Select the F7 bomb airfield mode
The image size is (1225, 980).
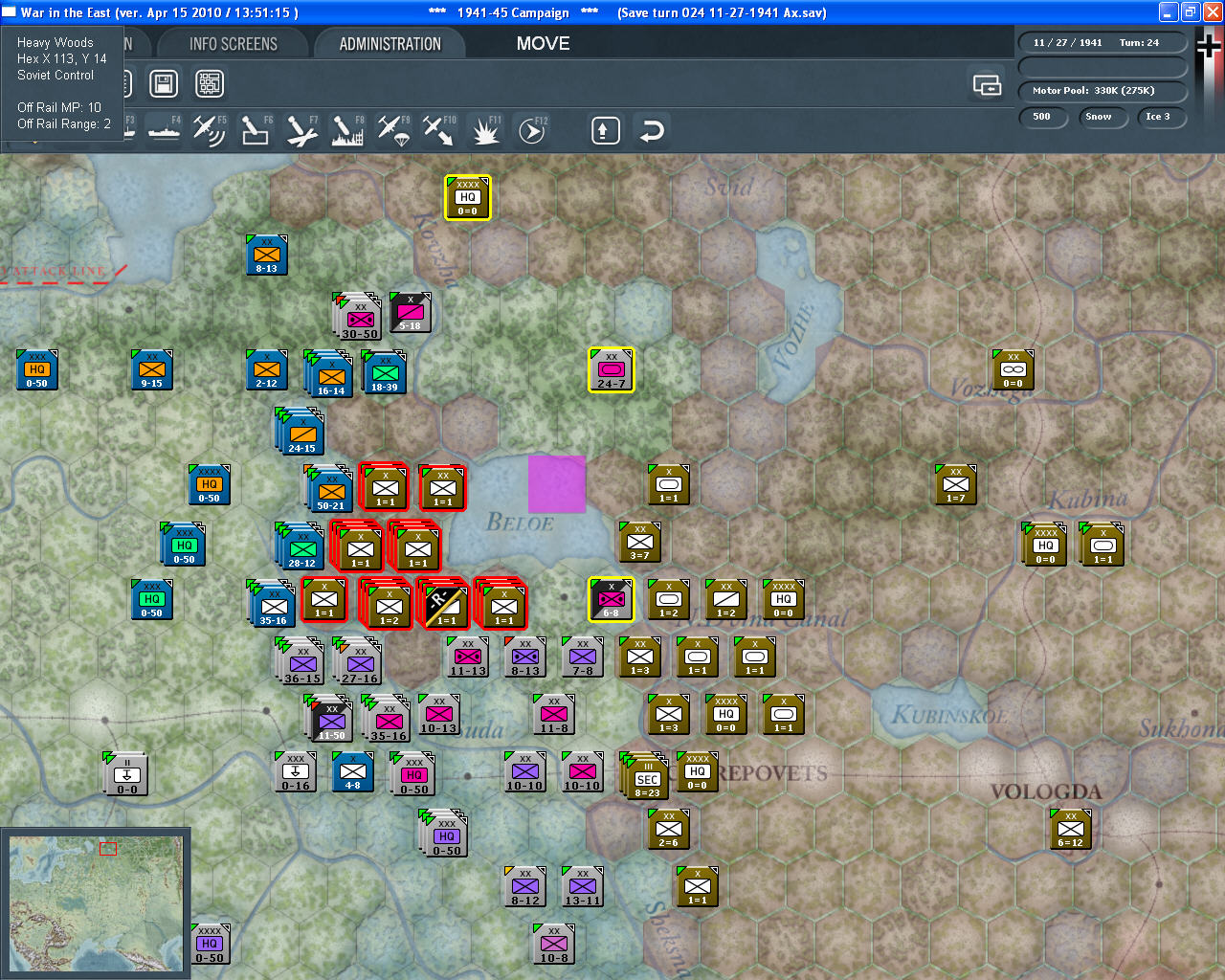pos(301,130)
